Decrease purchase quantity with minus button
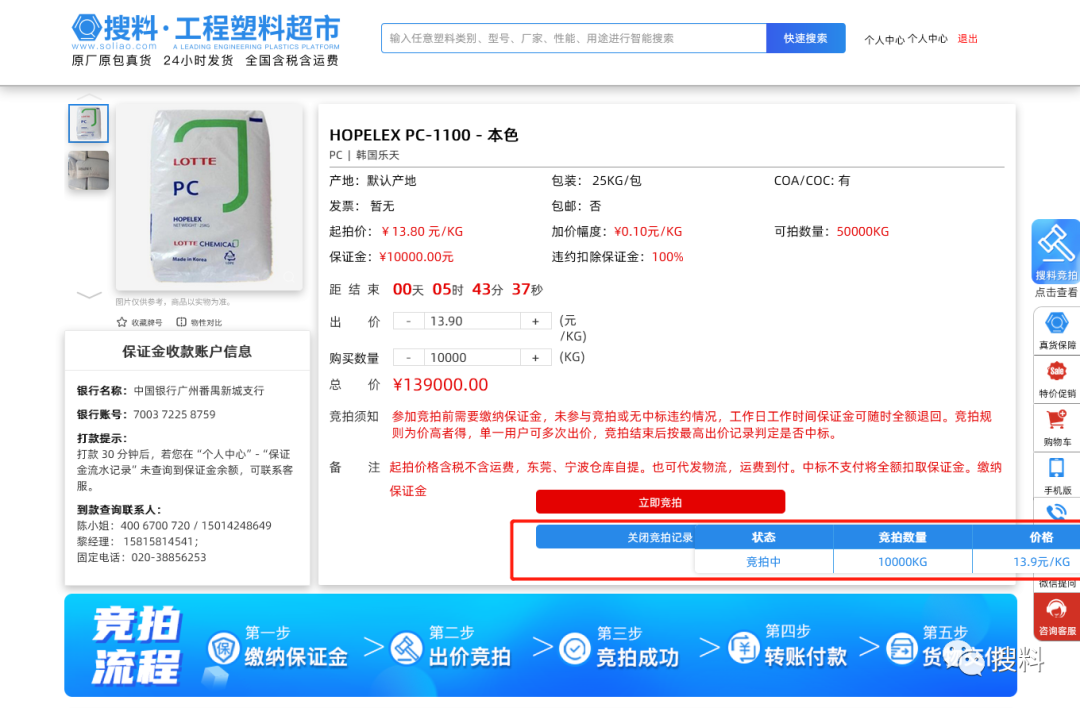1080x708 pixels. [x=408, y=357]
